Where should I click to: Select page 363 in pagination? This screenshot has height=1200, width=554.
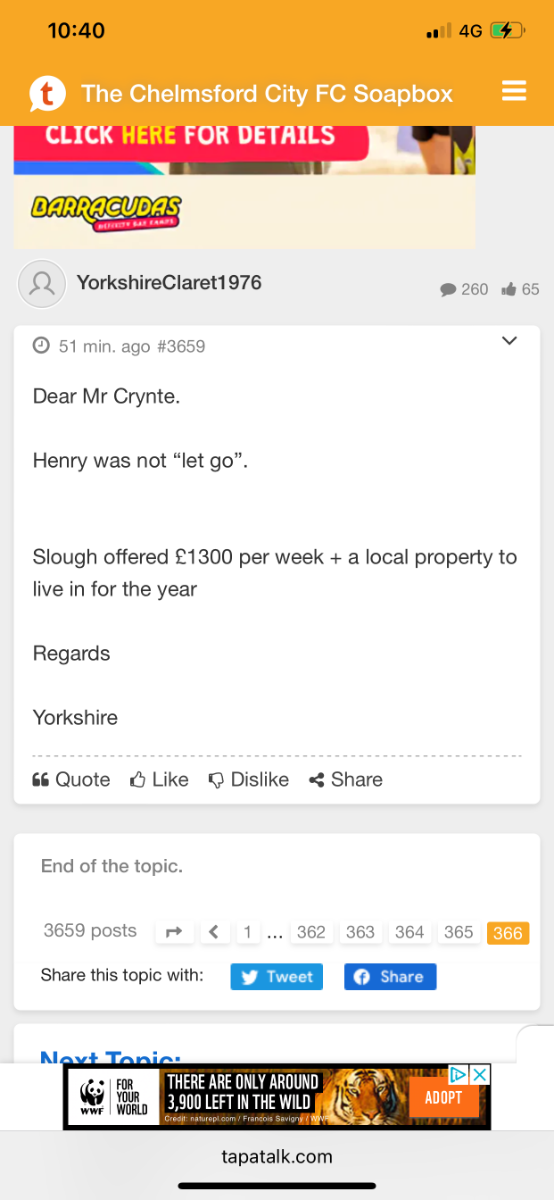coord(360,932)
